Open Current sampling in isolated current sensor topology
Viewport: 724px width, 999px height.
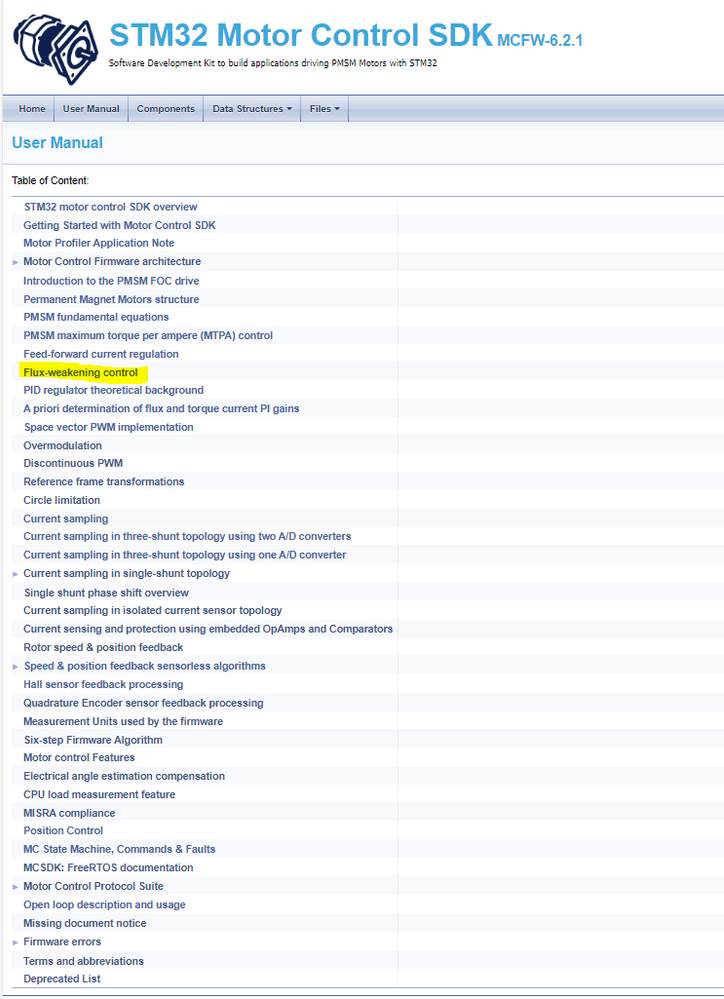coord(153,610)
